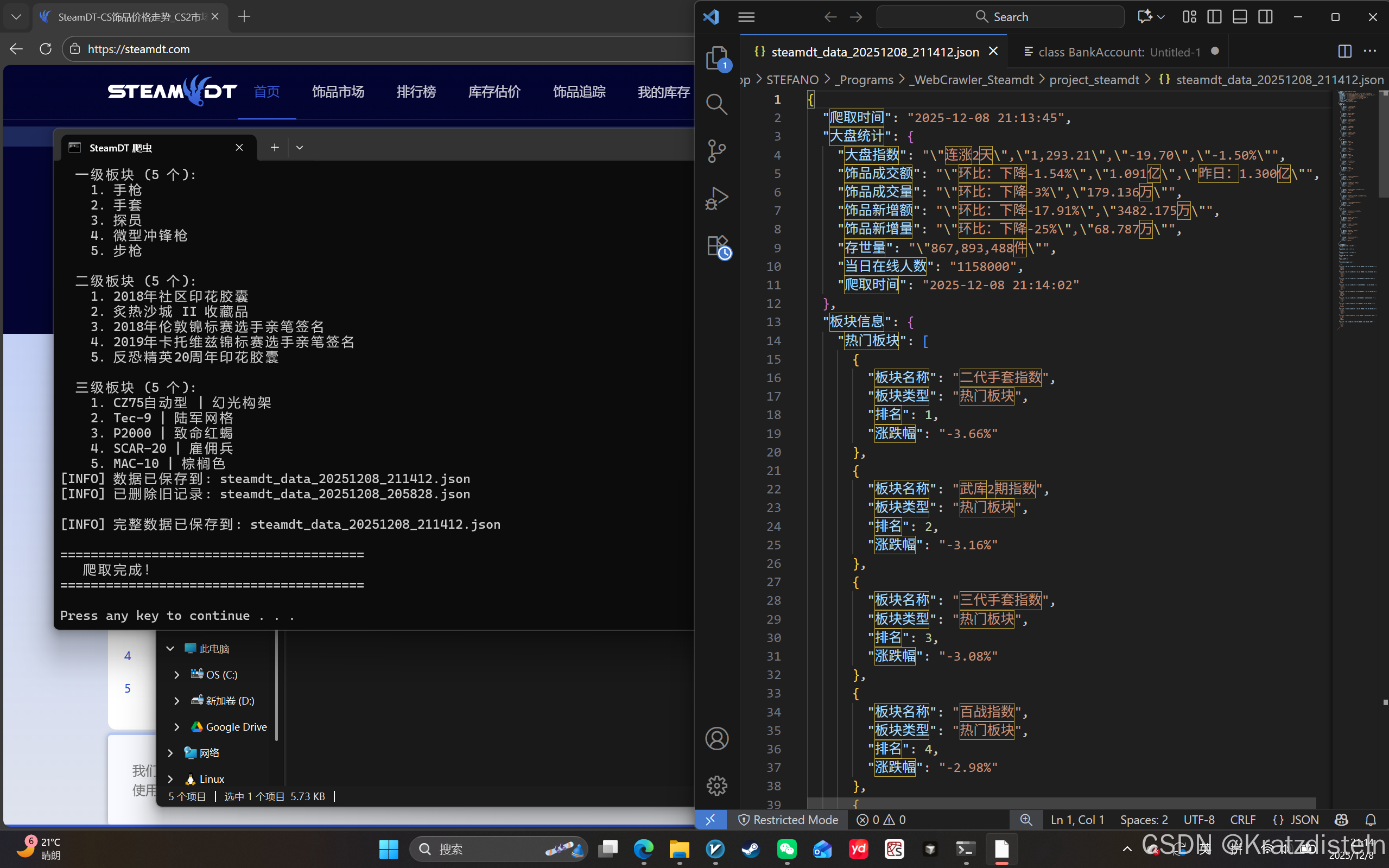
Task: Open the terminal new-tab profile dropdown
Action: (x=300, y=148)
